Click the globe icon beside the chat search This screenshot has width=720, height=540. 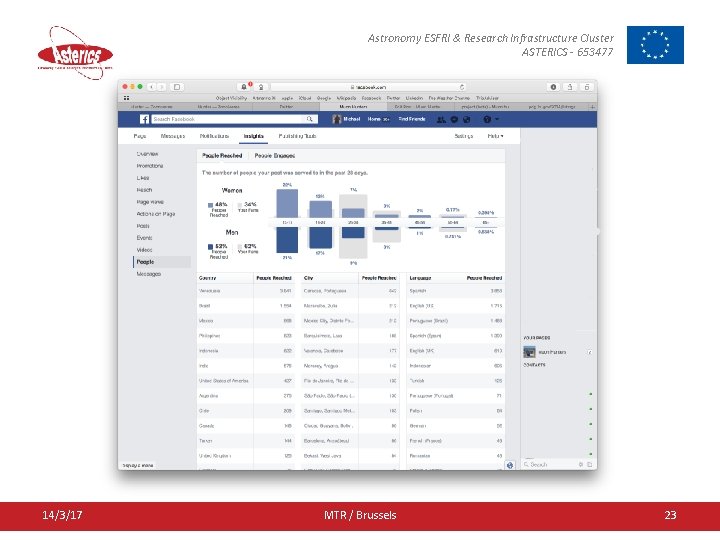click(x=510, y=465)
